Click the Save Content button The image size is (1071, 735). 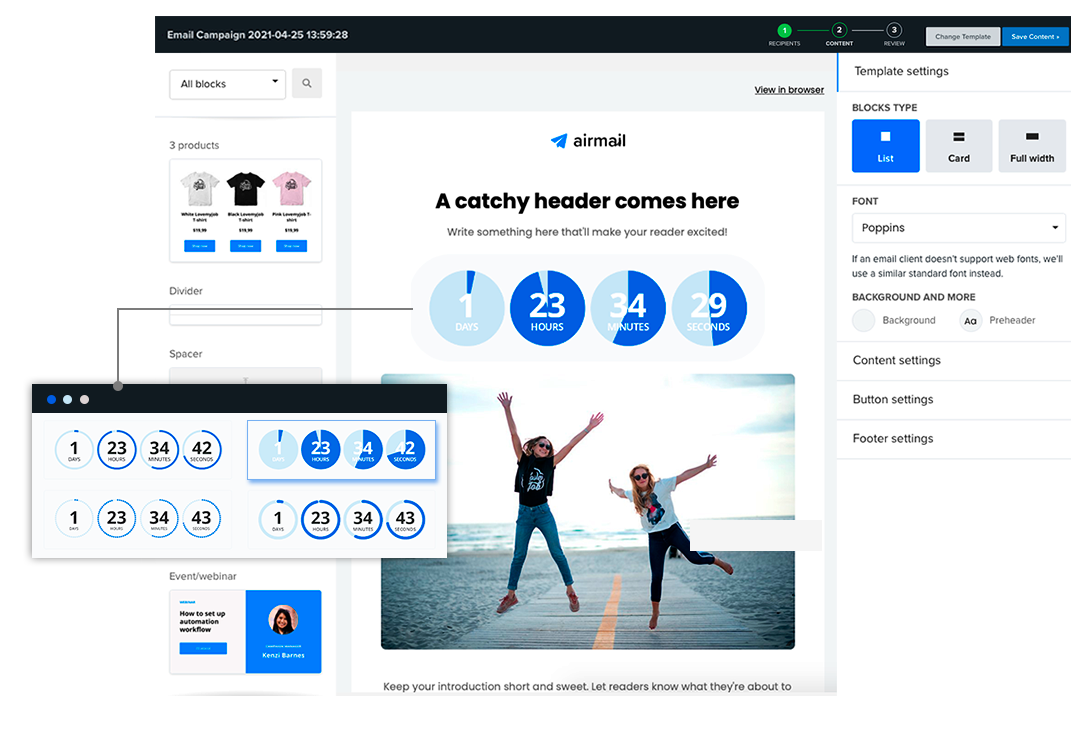coord(1033,37)
